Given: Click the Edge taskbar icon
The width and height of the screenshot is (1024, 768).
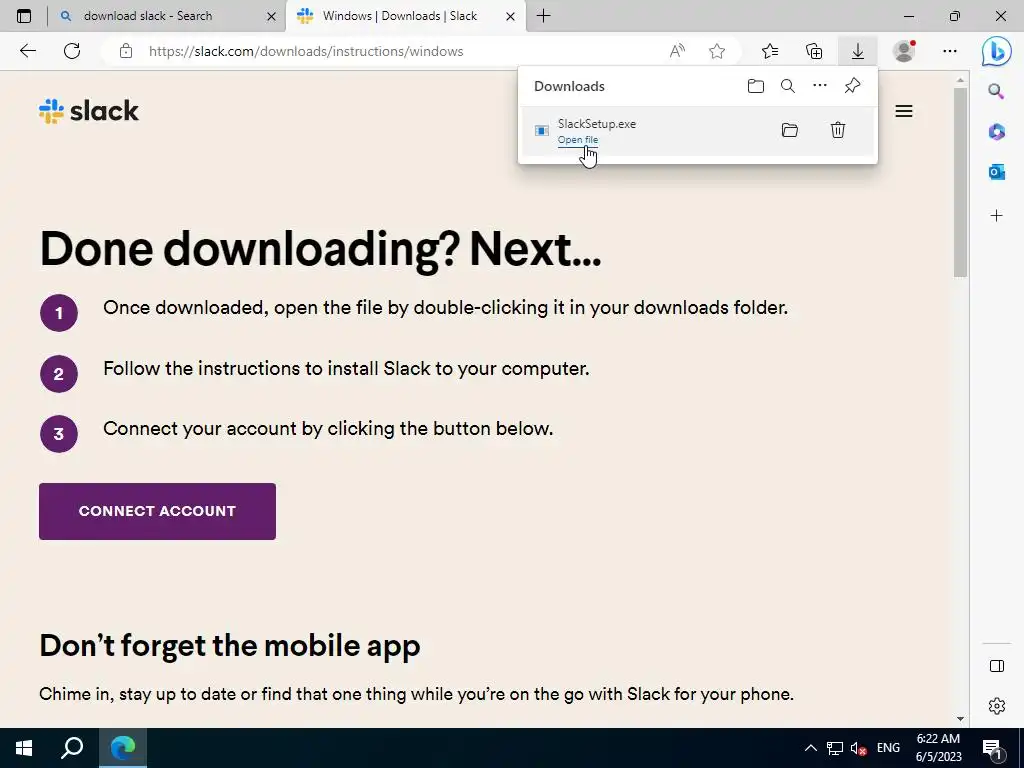Looking at the screenshot, I should click(x=123, y=748).
